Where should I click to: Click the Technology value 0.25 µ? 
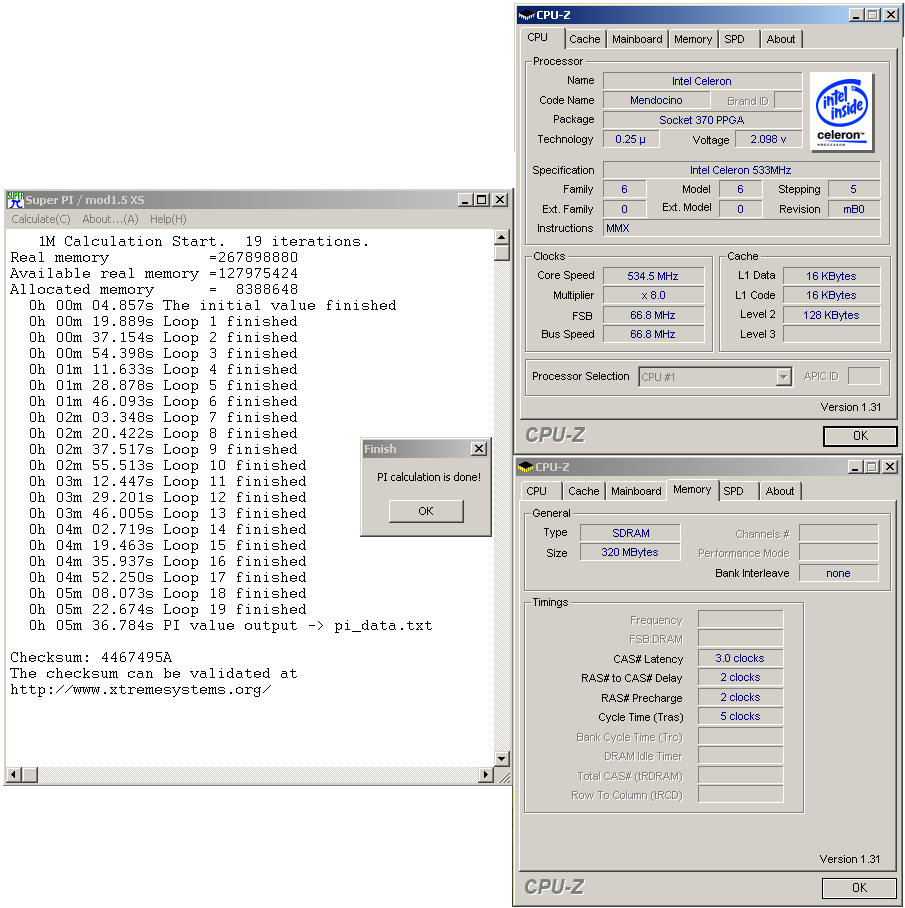tap(631, 139)
